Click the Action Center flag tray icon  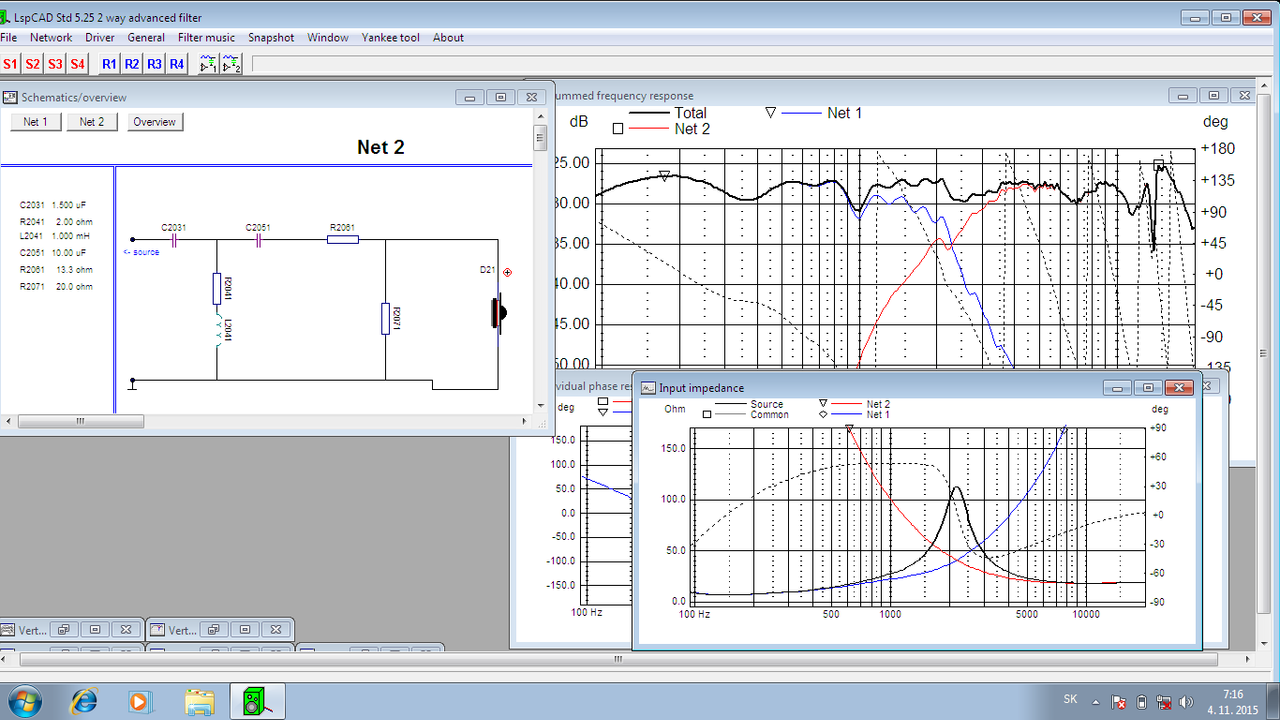click(1120, 701)
